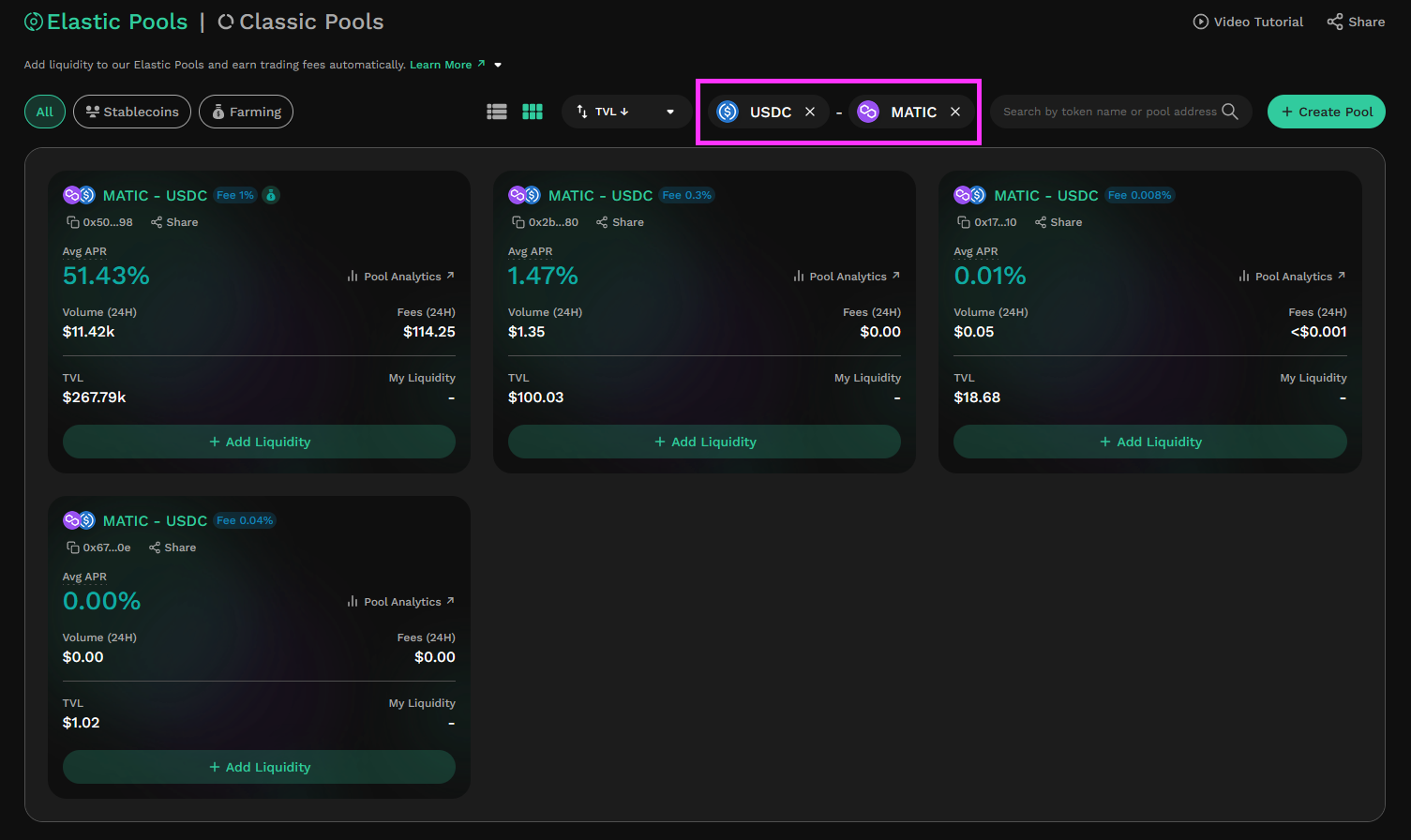Add Liquidity to the Fee 0.3% pool
This screenshot has width=1411, height=840.
[704, 442]
